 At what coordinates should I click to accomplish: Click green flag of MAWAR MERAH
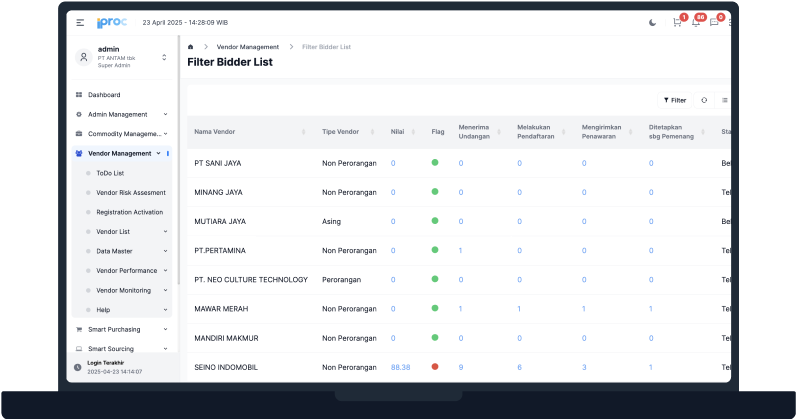(x=435, y=308)
